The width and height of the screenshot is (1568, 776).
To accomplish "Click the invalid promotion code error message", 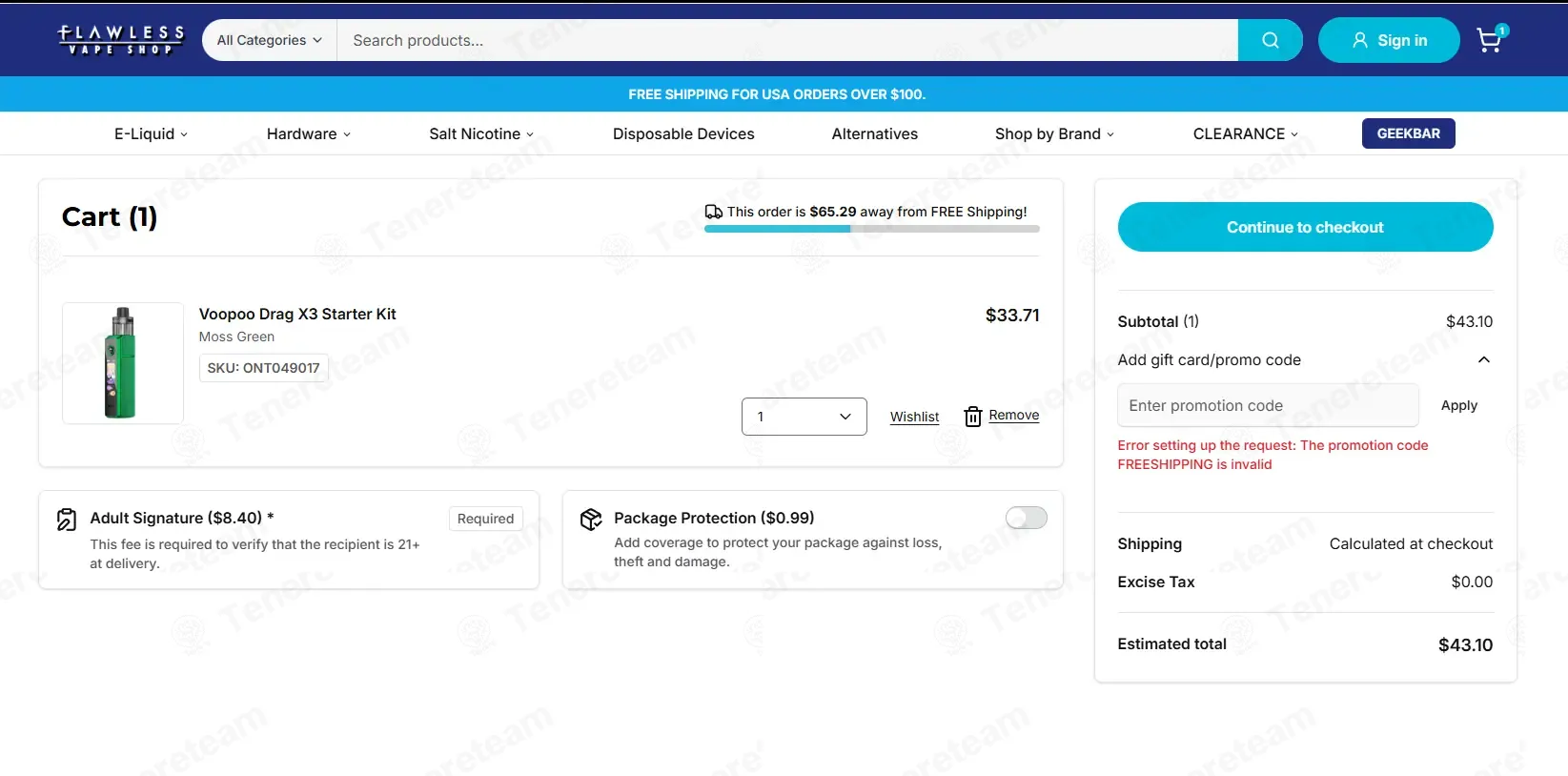I will 1273,455.
